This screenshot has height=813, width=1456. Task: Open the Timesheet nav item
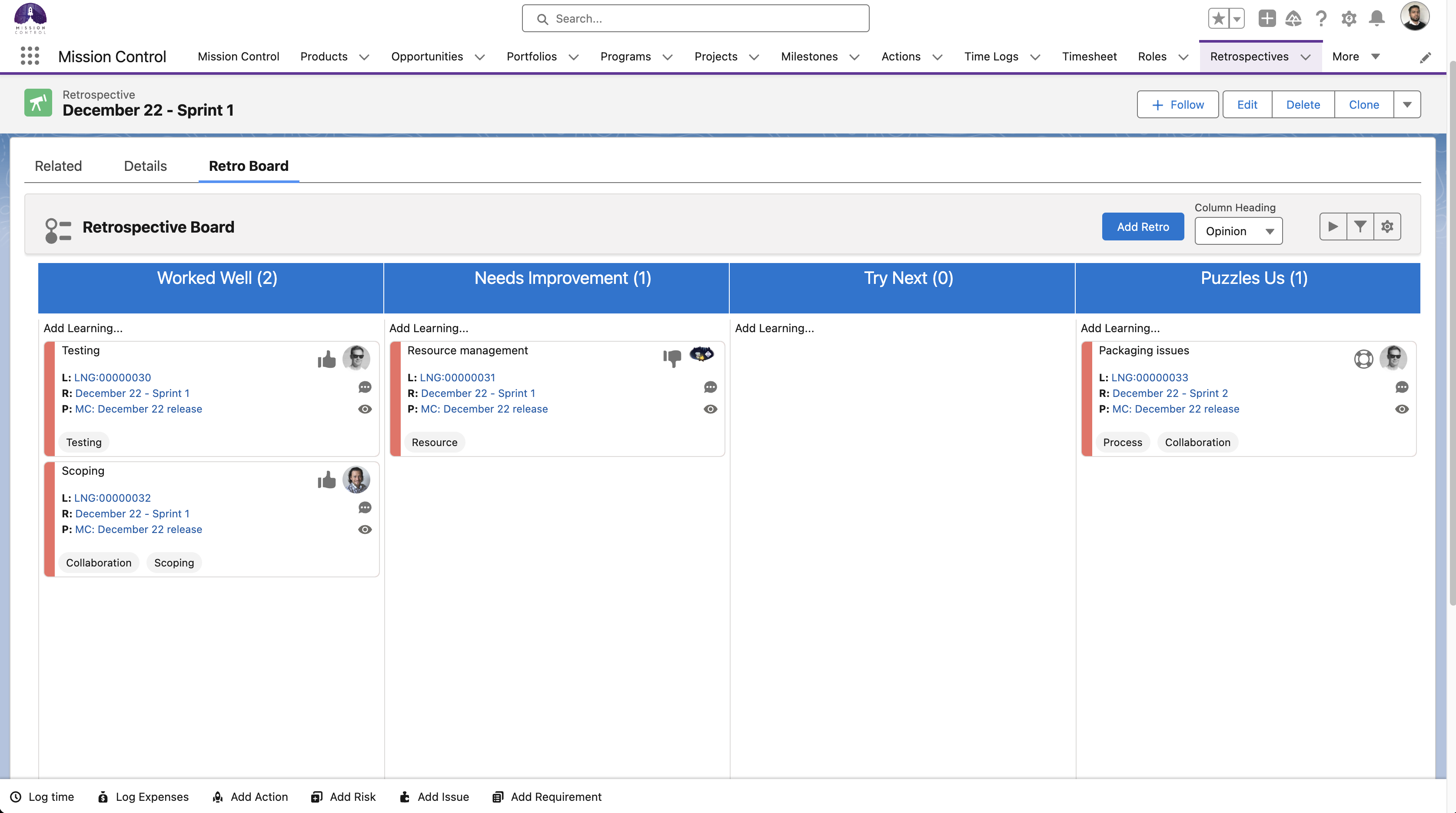click(1089, 57)
